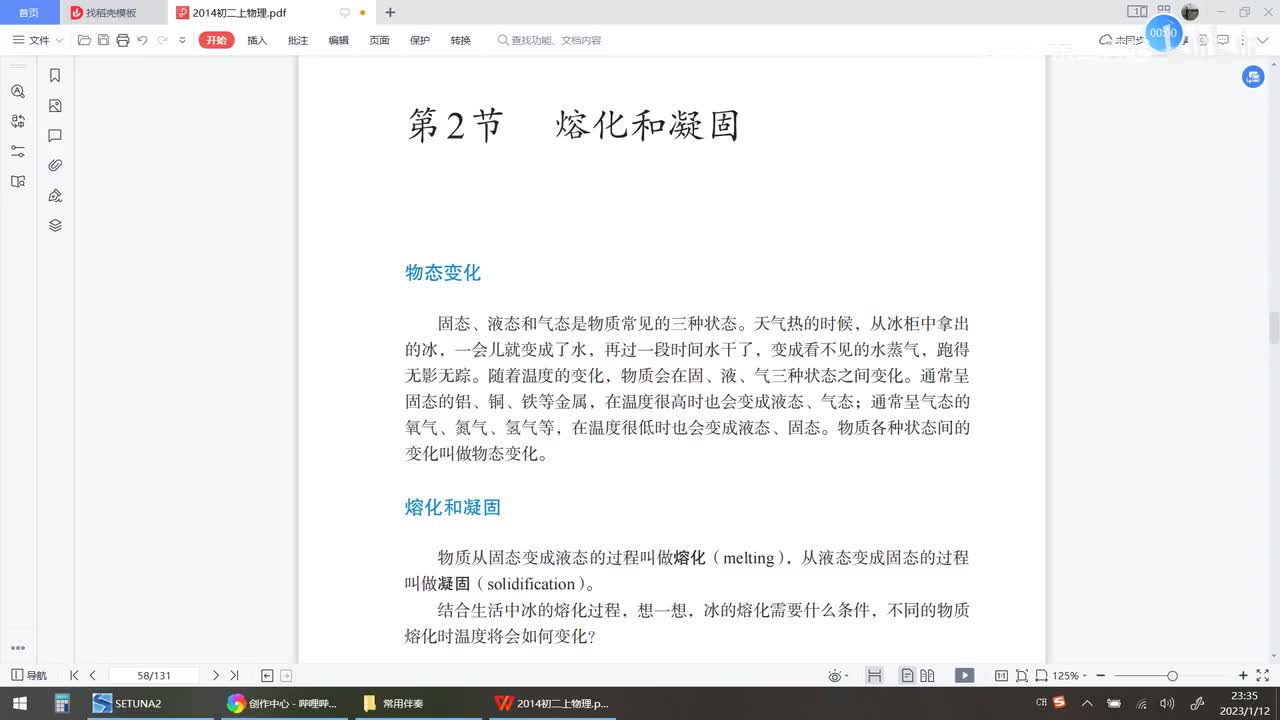
Task: Select the 编辑 ribbon tab
Action: pyautogui.click(x=339, y=40)
